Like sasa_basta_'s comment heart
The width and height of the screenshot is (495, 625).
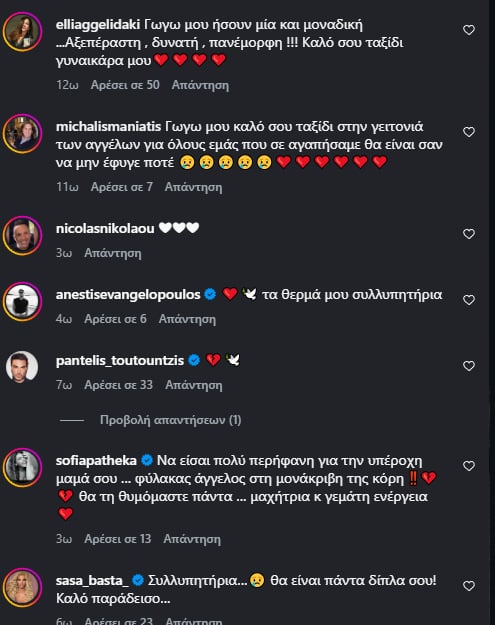[x=469, y=586]
